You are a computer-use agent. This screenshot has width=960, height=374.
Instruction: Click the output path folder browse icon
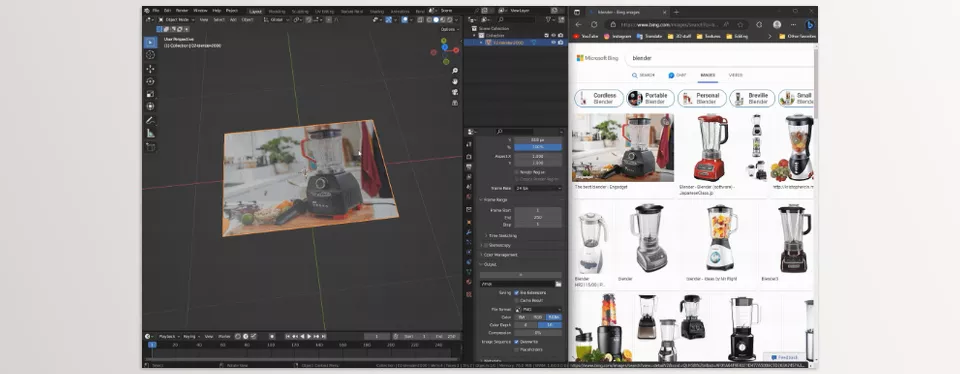tap(558, 284)
